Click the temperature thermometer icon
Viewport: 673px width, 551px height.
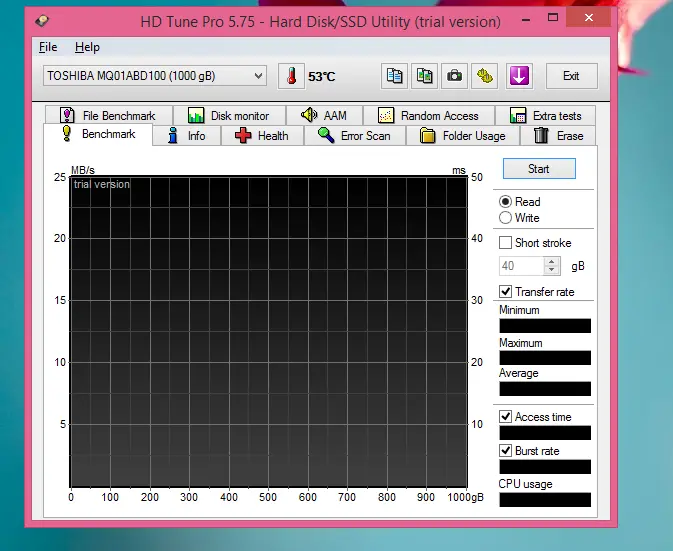291,76
